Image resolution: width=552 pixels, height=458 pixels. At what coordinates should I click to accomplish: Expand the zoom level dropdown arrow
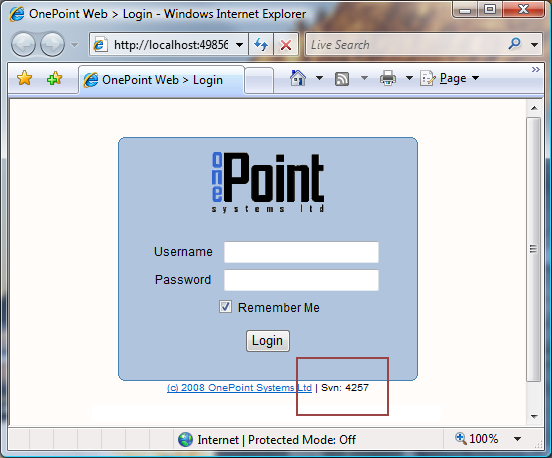pyautogui.click(x=517, y=439)
